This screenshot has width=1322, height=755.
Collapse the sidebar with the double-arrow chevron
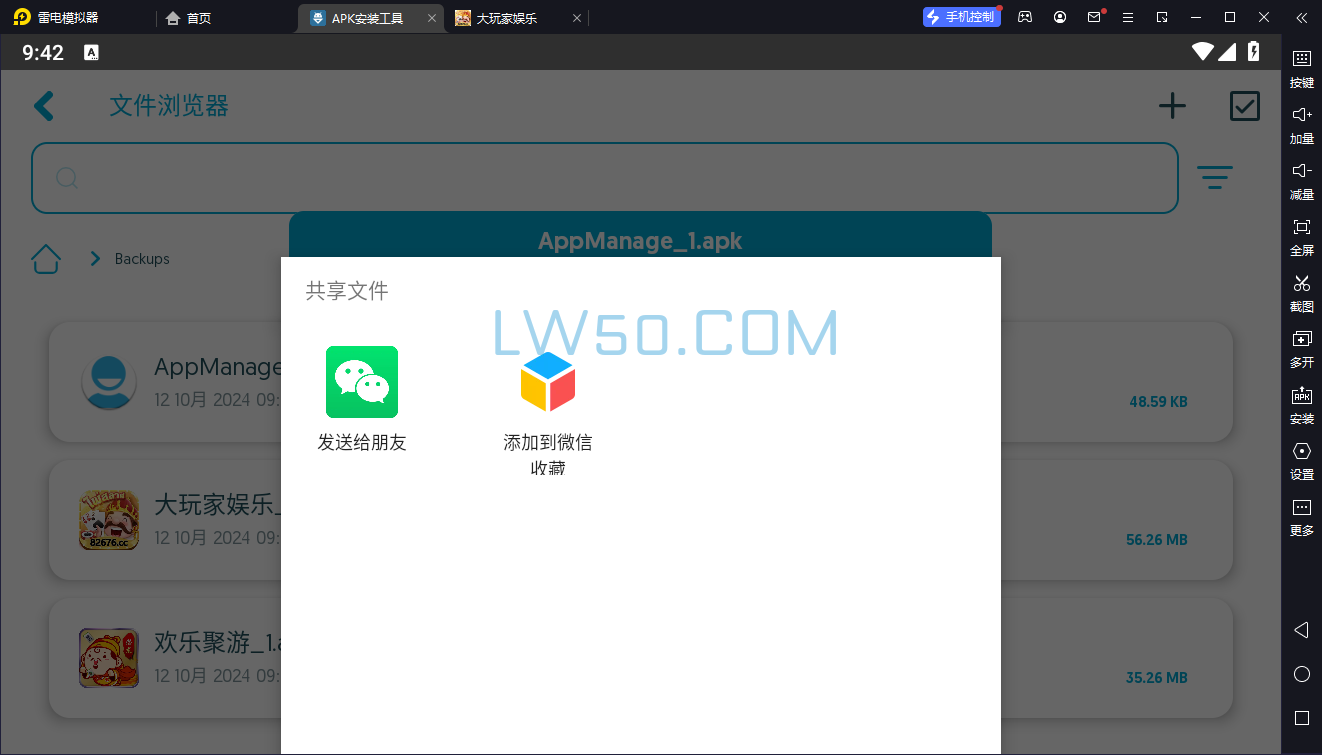(1301, 17)
